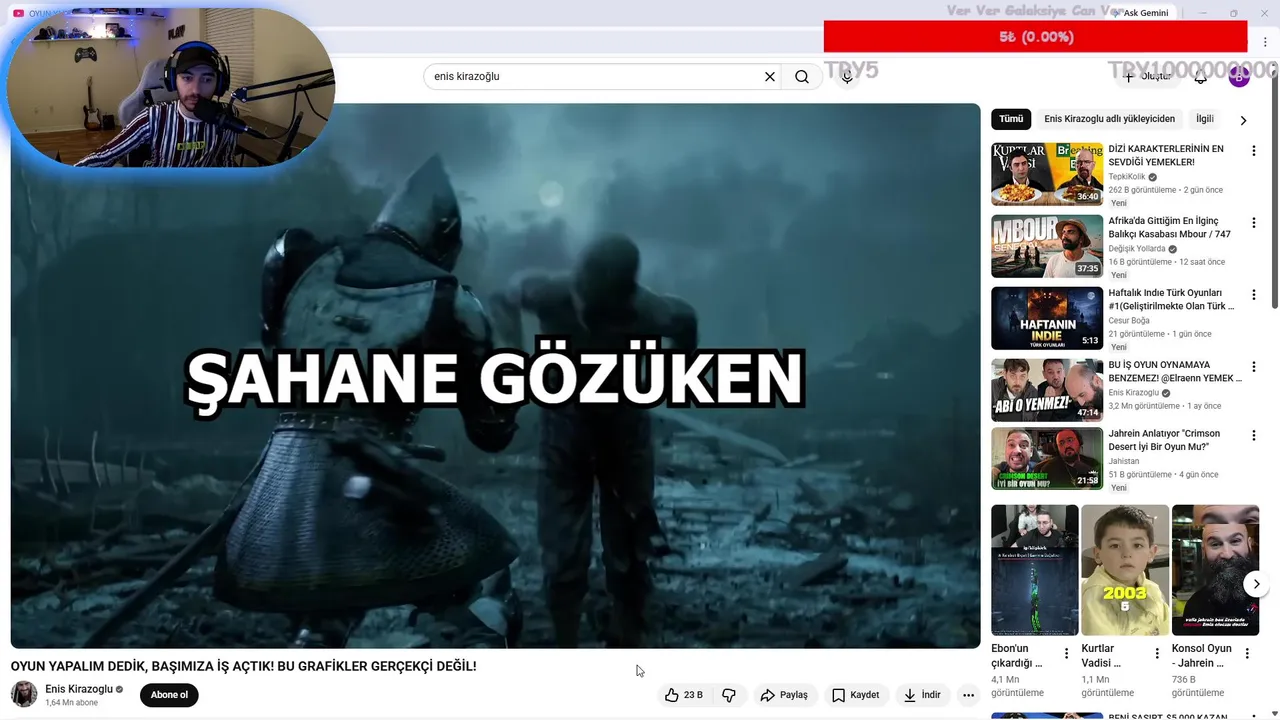Open thumbnail of 'DİZİ KARAKTERLERİNİN EN SEVDİĞİ YEMEKLER'
Viewport: 1280px width, 720px height.
[x=1047, y=174]
